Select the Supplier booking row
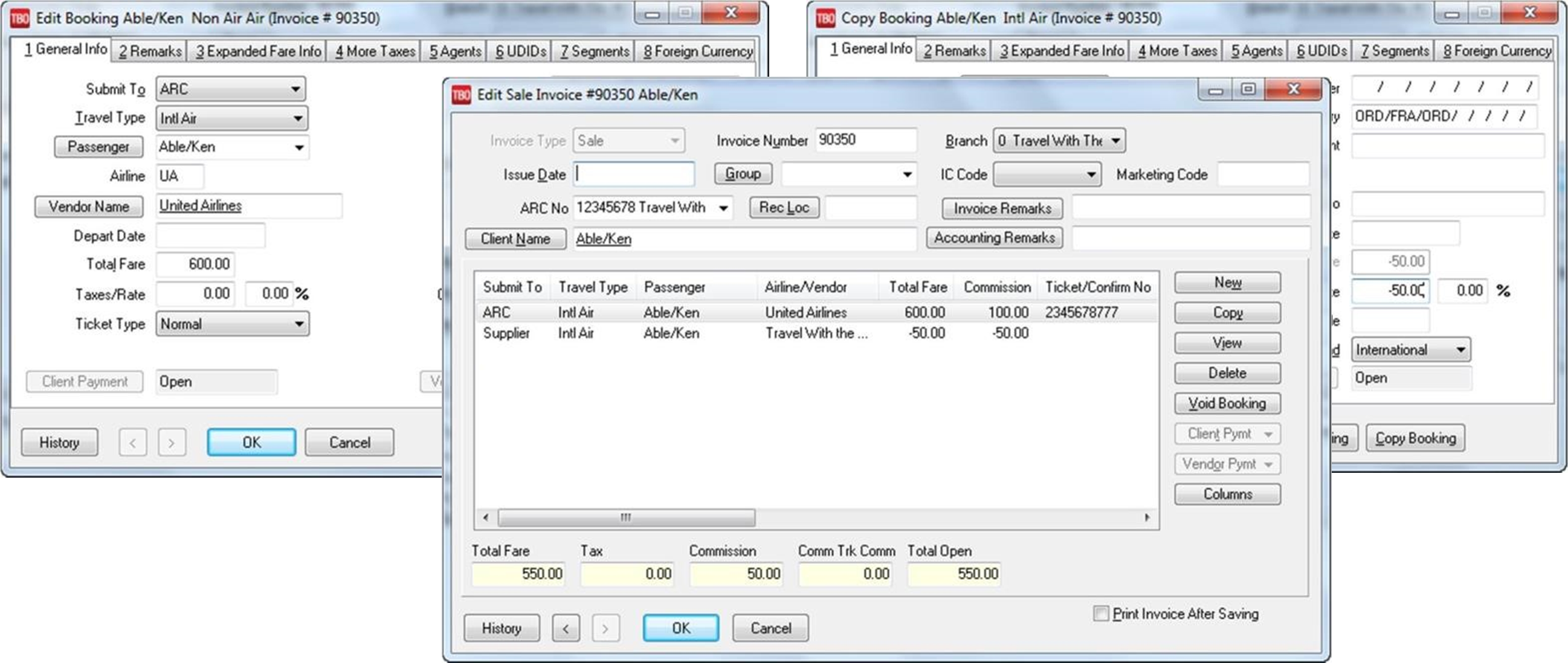Screen dimensions: 1568x663 point(669,333)
